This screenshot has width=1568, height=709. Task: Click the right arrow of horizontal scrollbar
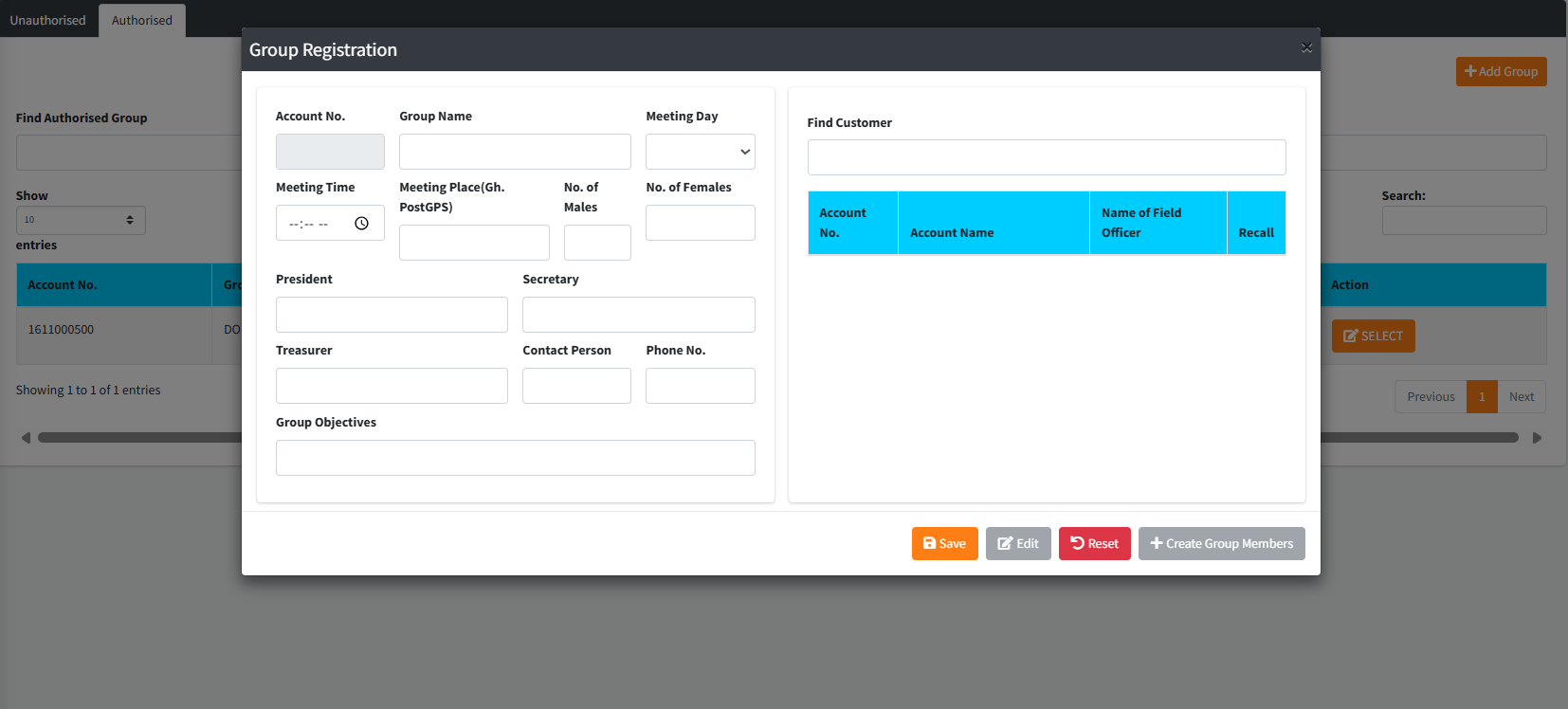[x=1537, y=438]
